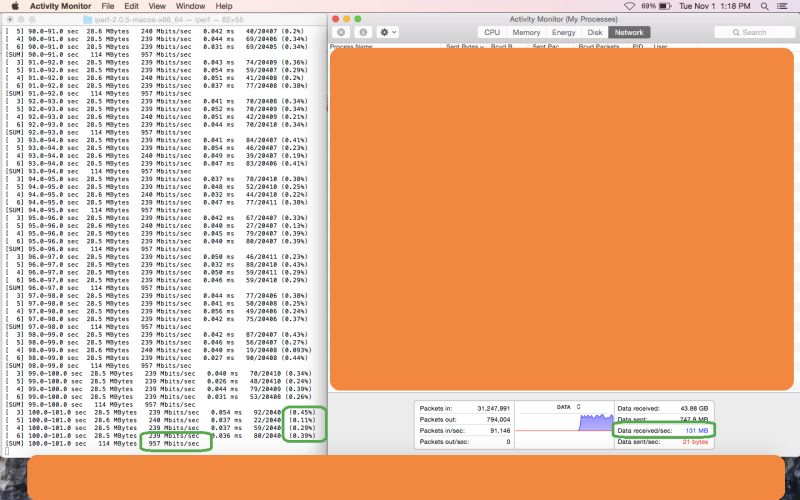
Task: Click the Data sent/sec value 21 bytes
Action: (x=695, y=442)
